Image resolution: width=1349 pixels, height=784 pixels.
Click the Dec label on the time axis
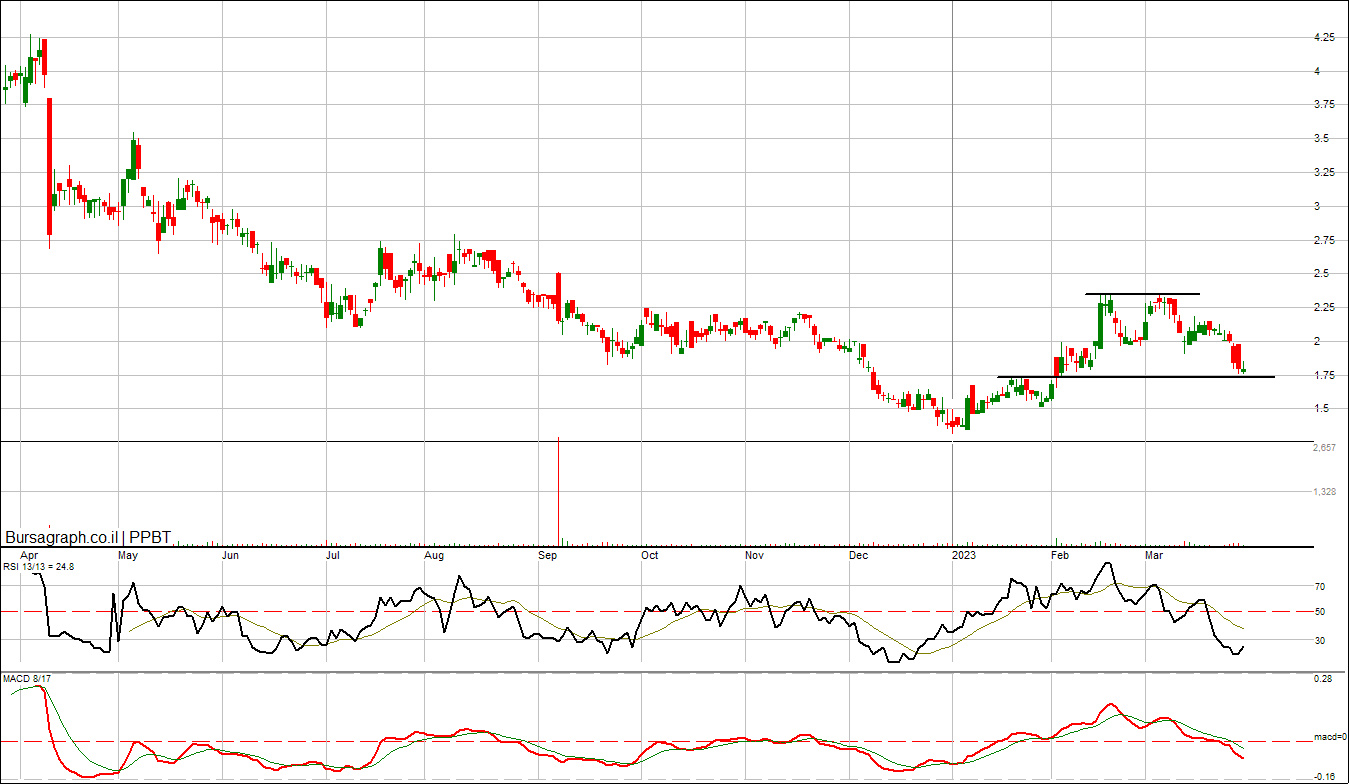pos(858,555)
